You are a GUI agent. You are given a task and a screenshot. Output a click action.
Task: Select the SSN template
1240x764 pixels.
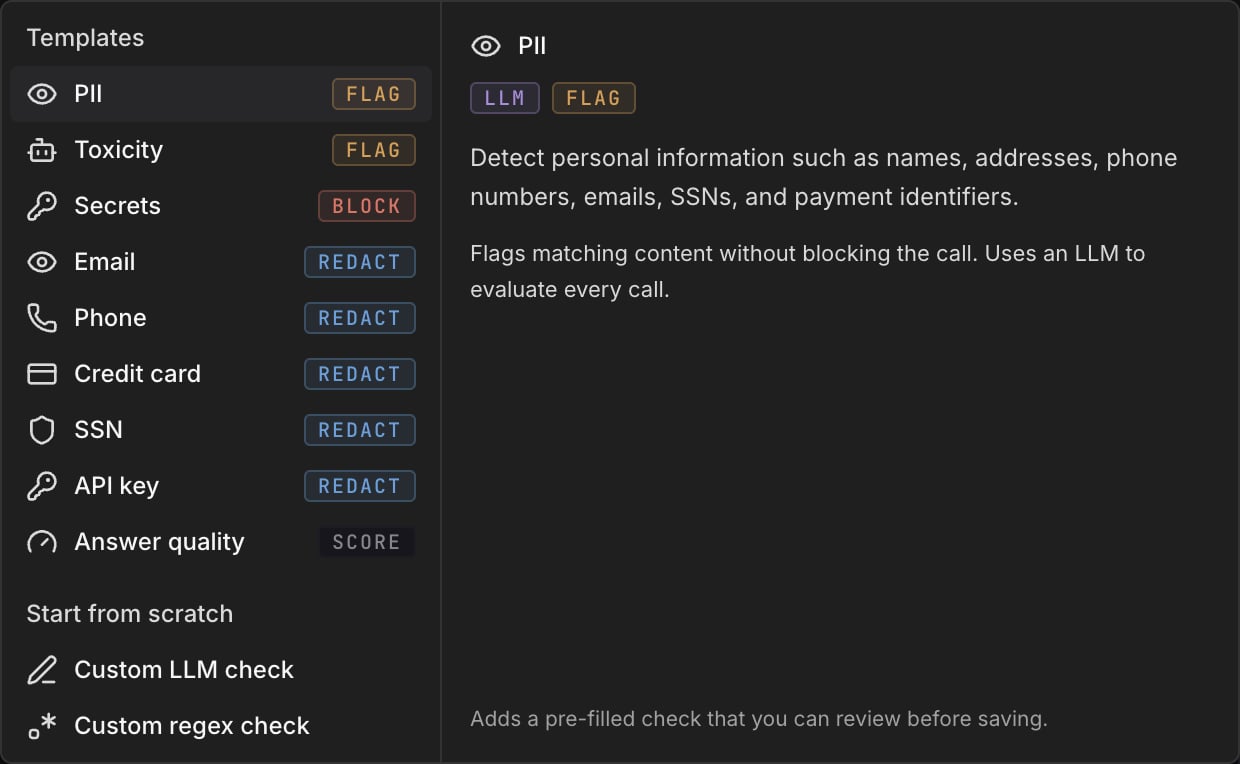point(221,430)
